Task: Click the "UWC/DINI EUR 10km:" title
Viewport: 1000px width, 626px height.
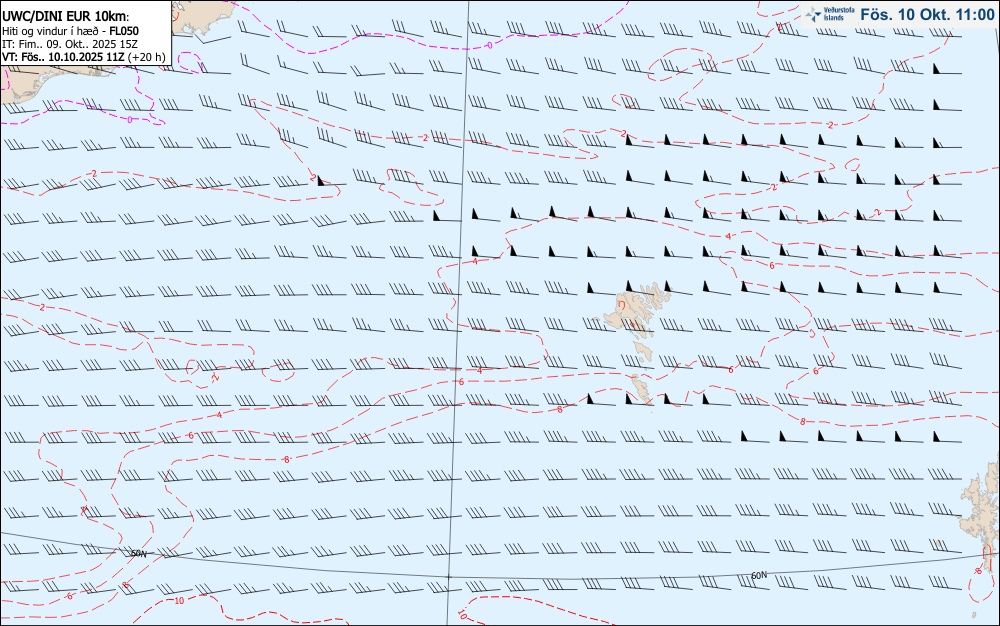Action: click(x=66, y=17)
